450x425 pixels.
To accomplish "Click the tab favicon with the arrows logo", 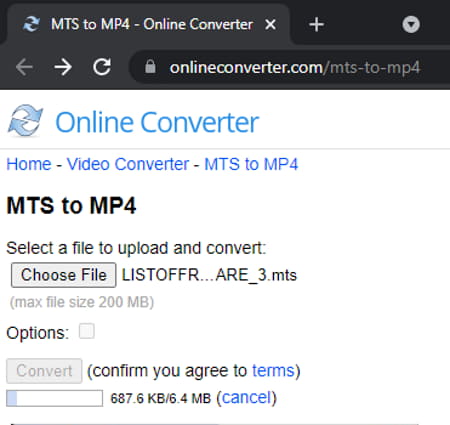I will point(32,24).
